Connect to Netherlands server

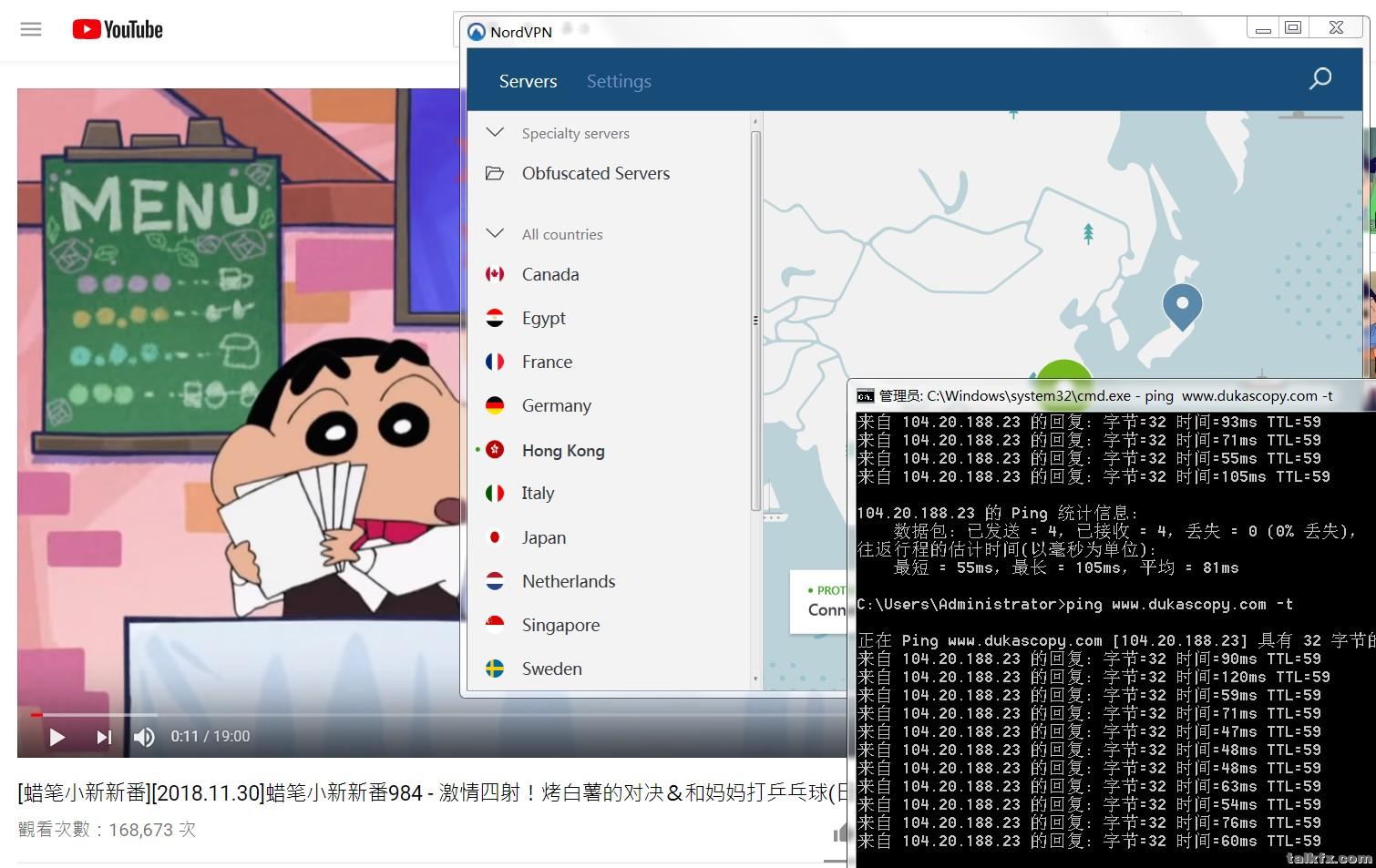pos(569,581)
